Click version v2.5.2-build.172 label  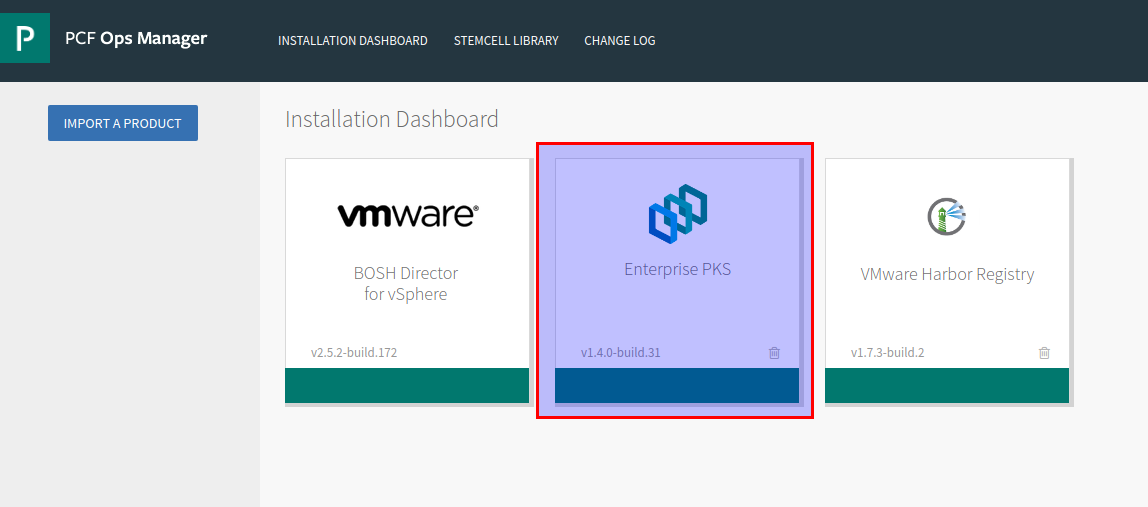[354, 352]
